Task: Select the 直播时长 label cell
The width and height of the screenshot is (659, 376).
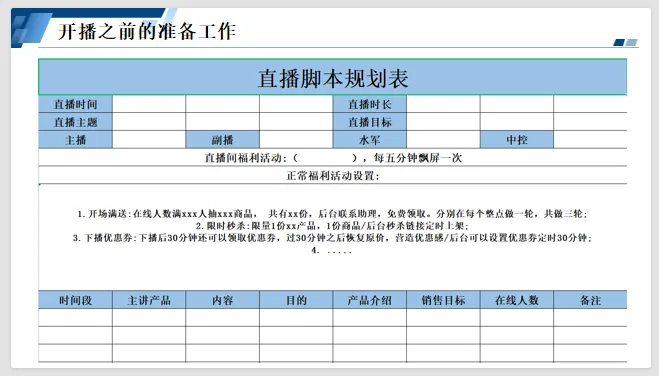Action: pyautogui.click(x=369, y=104)
